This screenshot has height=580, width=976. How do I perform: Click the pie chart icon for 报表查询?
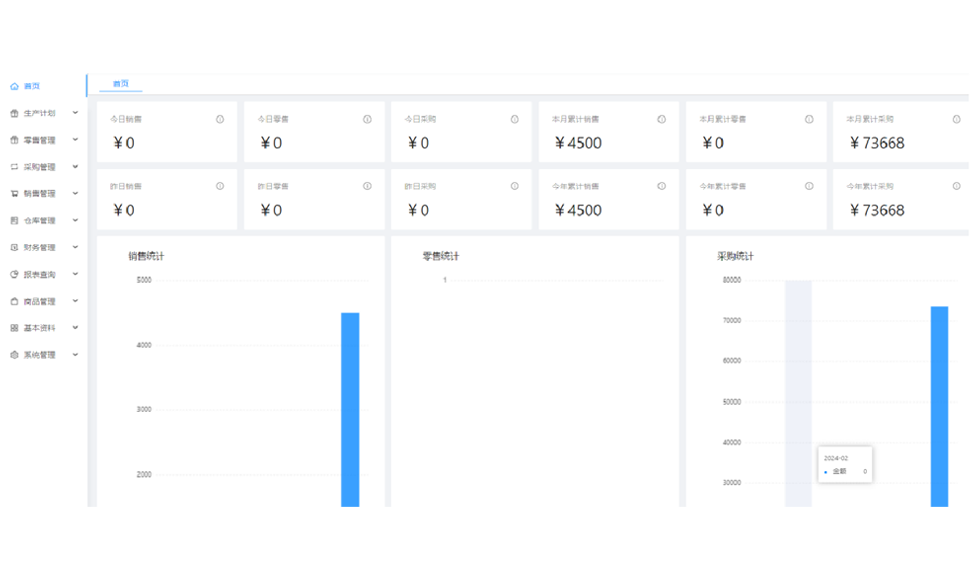14,274
